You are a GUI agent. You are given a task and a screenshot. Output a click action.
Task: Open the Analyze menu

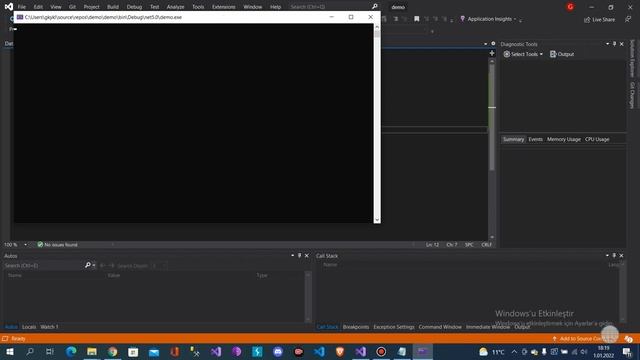tap(175, 7)
